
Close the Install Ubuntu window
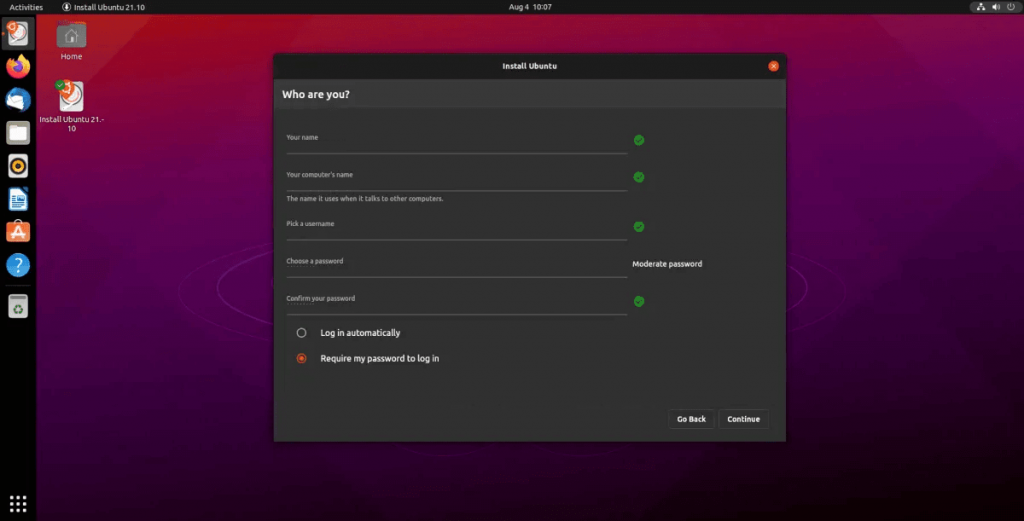click(773, 66)
